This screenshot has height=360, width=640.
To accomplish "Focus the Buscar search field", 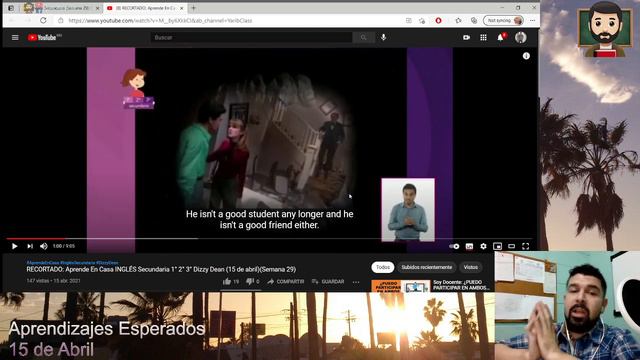I will pyautogui.click(x=251, y=38).
